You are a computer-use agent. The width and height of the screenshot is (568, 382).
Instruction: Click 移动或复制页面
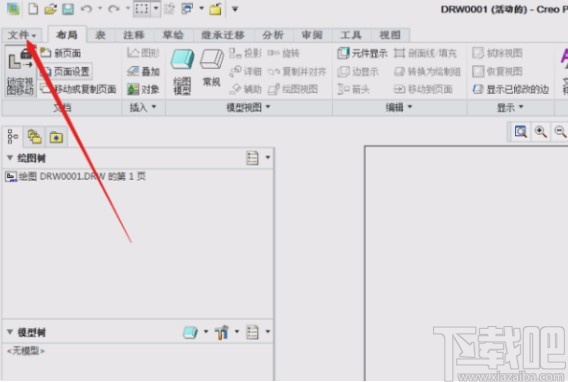tap(78, 89)
